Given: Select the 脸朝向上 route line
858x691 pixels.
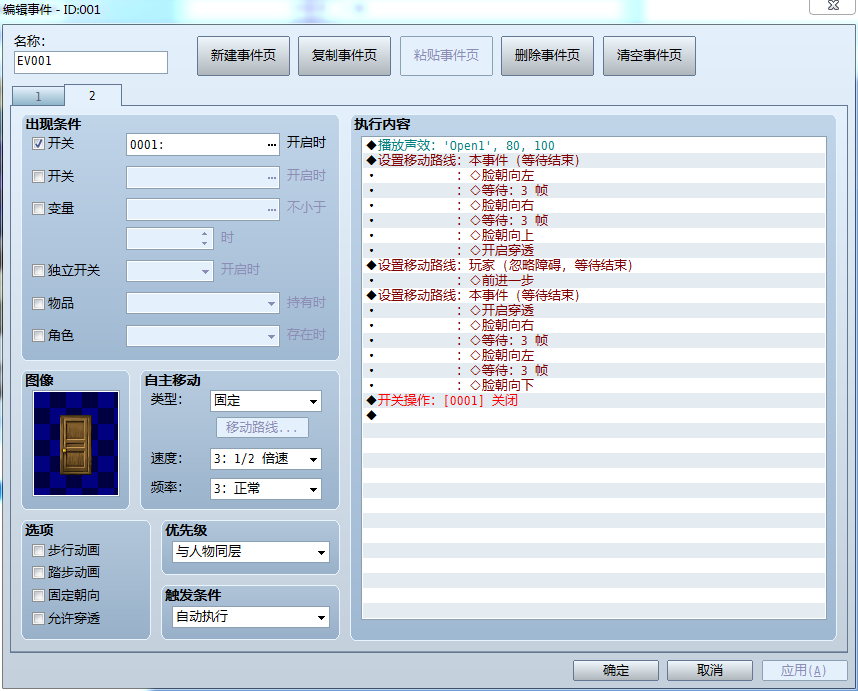Looking at the screenshot, I should [594, 235].
